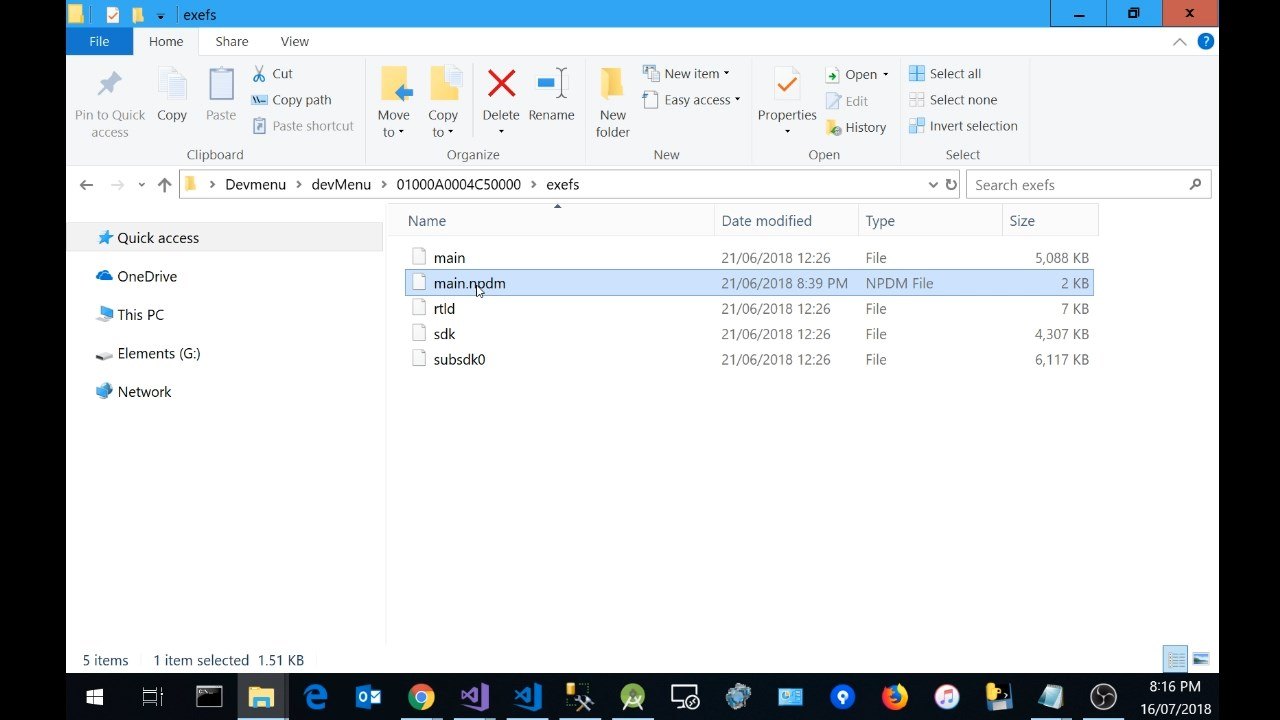The height and width of the screenshot is (720, 1280).
Task: Click Pin to Quick access icon
Action: click(110, 85)
